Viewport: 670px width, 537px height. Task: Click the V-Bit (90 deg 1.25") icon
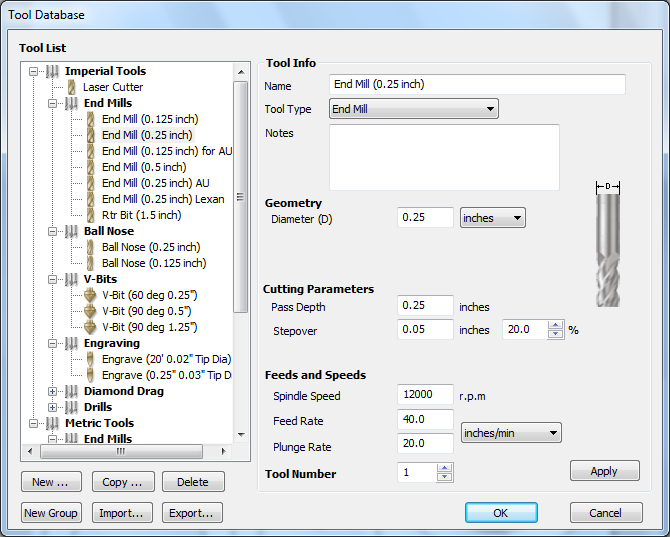tap(90, 327)
